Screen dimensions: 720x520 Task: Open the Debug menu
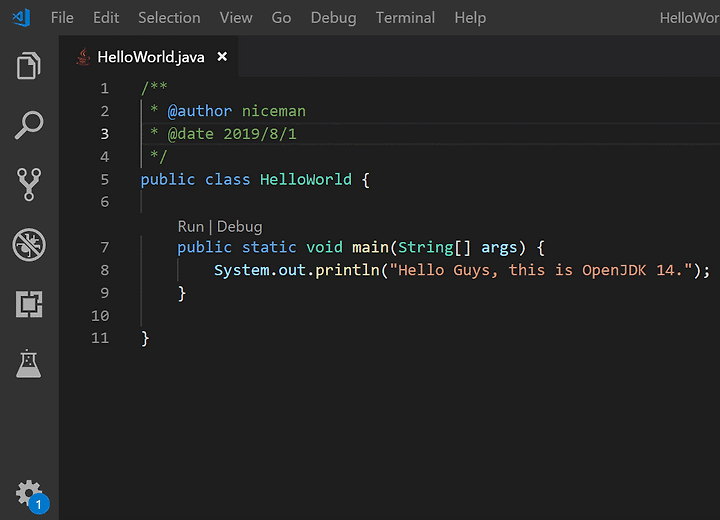(x=333, y=18)
